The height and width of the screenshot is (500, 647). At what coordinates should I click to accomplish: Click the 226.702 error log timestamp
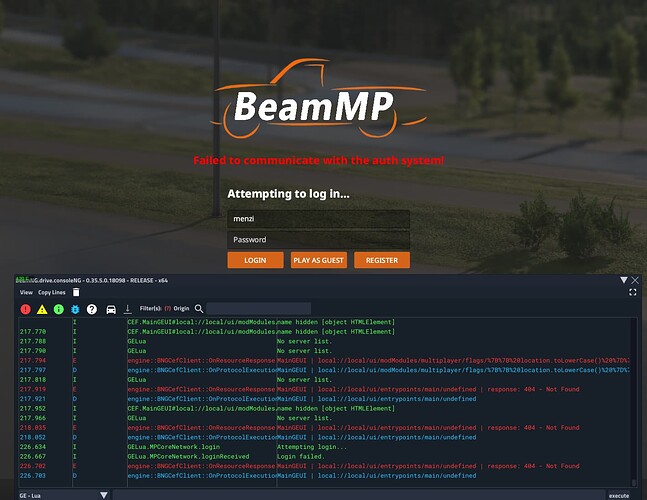point(33,466)
